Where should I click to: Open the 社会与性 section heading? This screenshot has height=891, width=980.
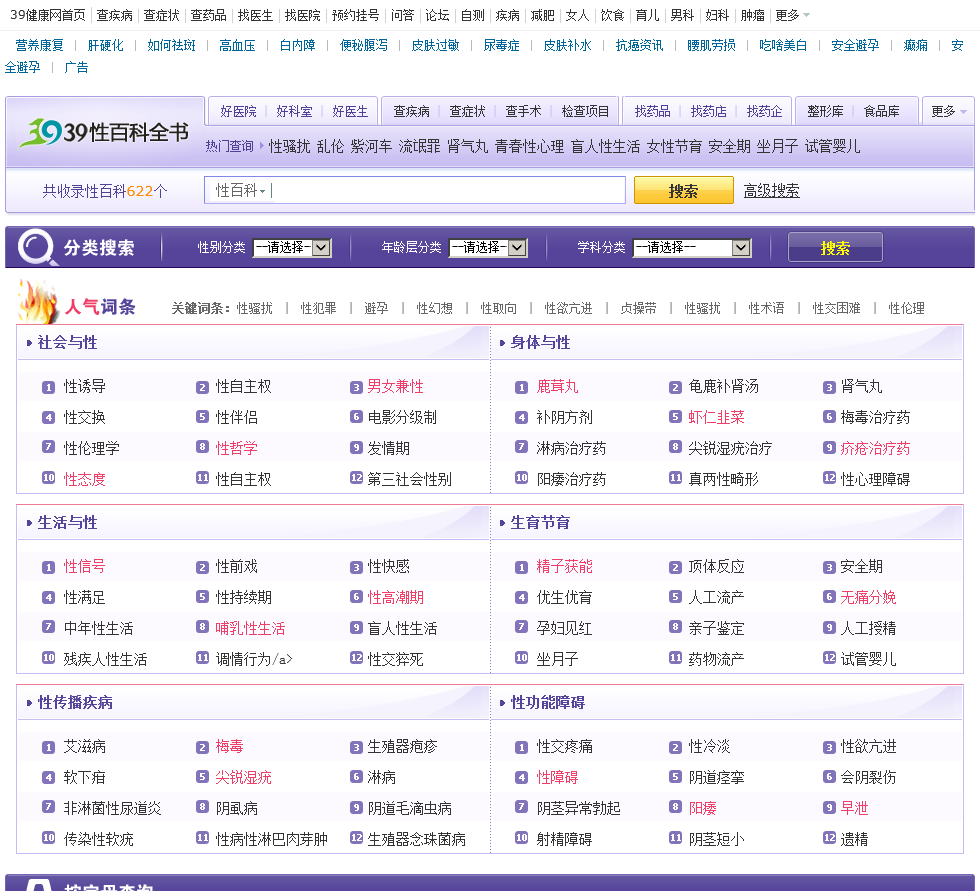(67, 343)
